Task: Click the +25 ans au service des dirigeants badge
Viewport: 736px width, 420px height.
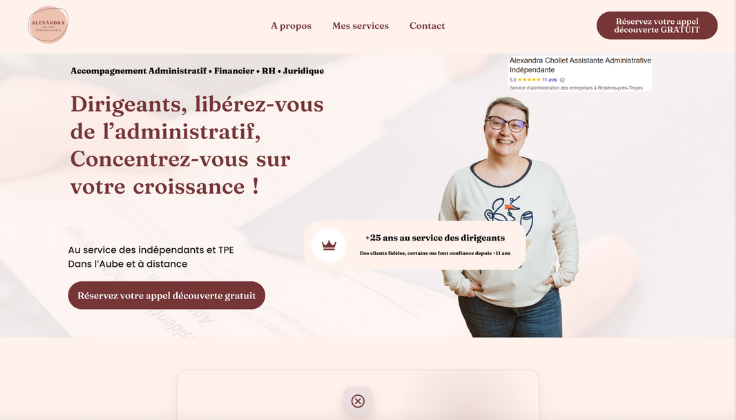Action: (415, 245)
